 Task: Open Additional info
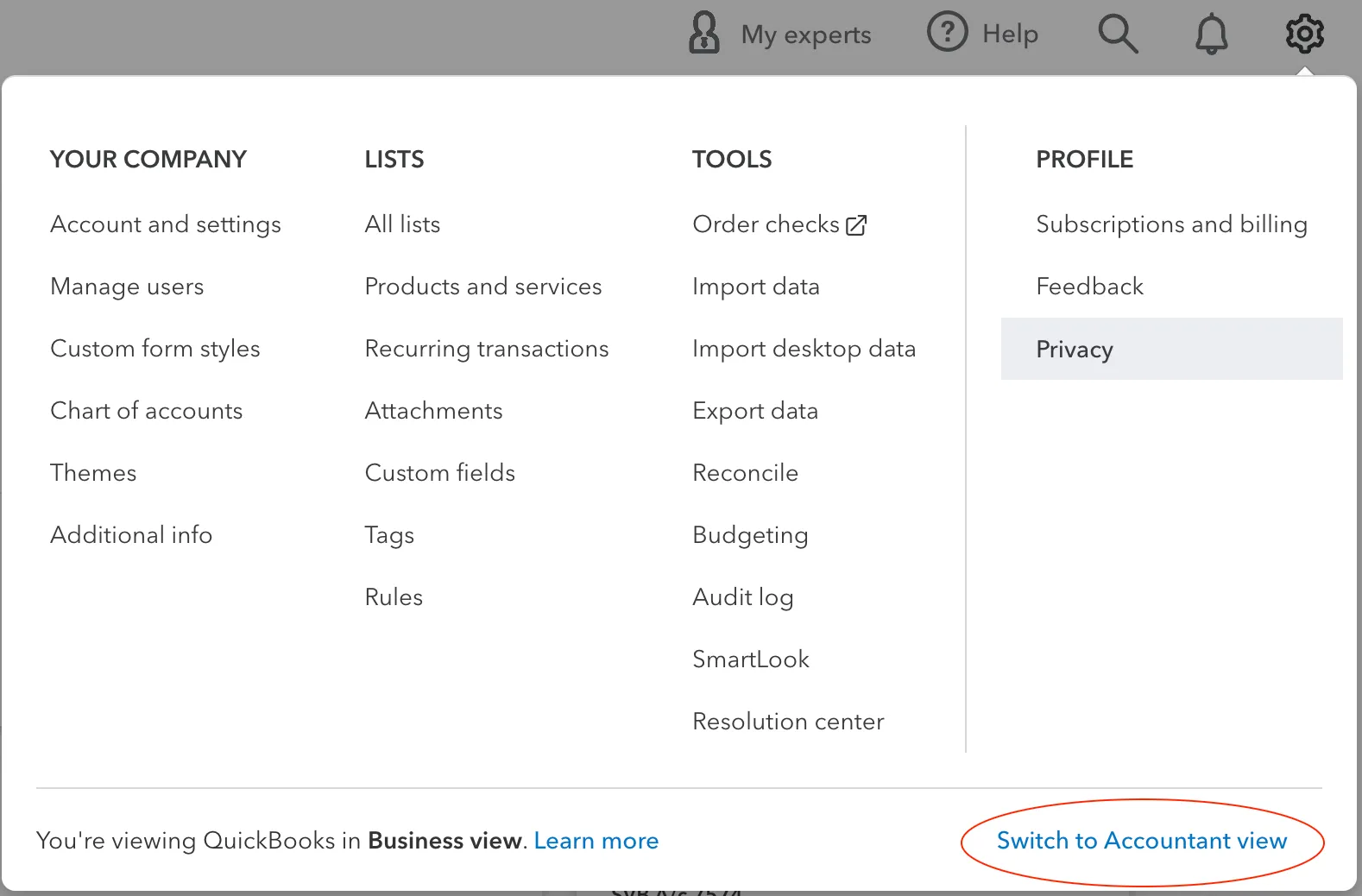pos(131,535)
